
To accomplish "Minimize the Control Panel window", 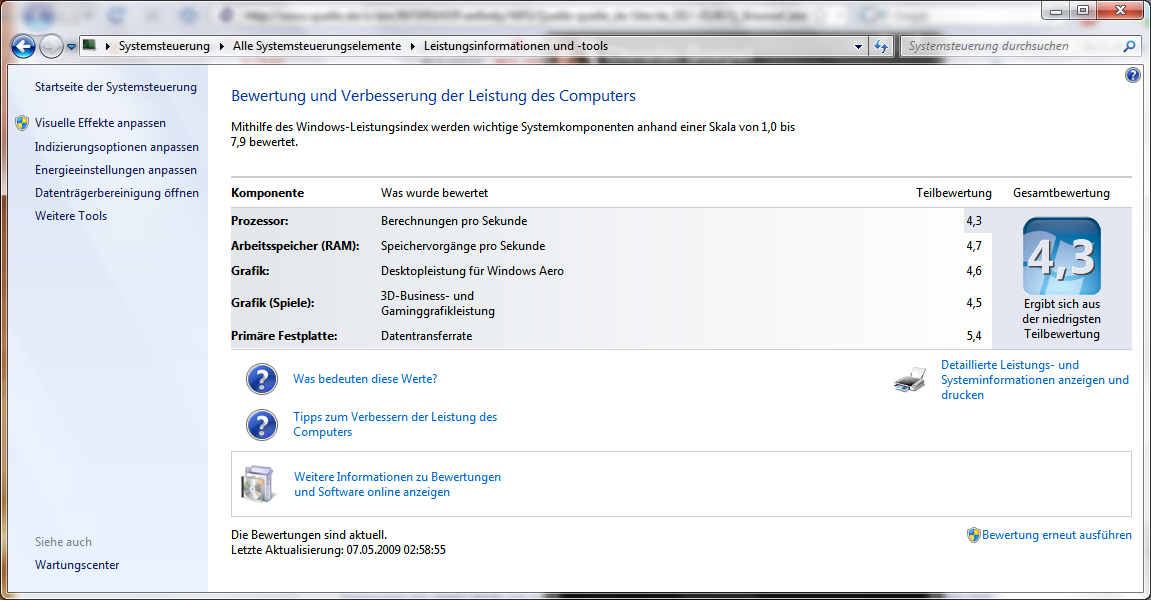I will [x=1056, y=11].
